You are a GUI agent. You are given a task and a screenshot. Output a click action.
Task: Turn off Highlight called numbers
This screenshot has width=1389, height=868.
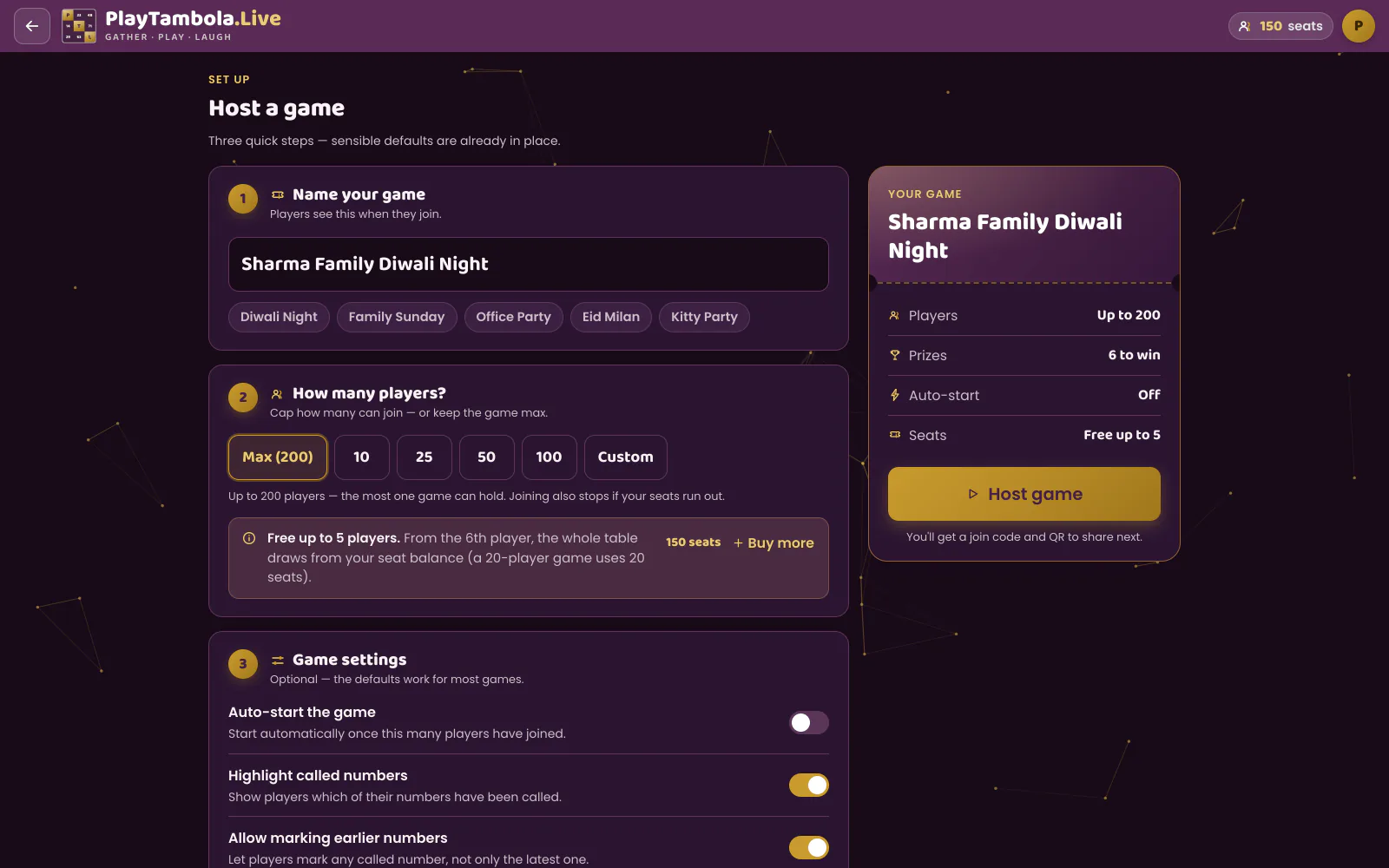pos(808,785)
